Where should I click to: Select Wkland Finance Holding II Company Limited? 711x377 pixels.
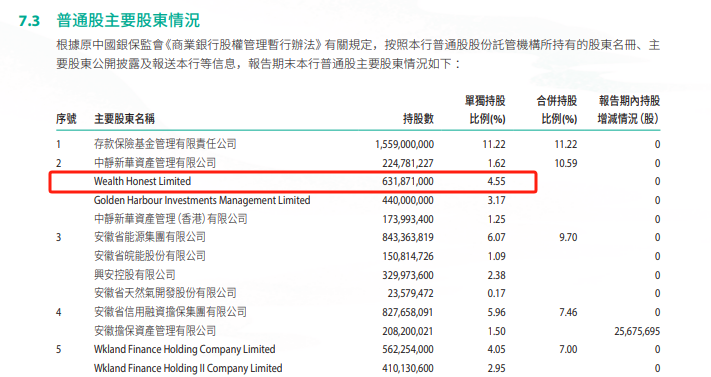click(x=188, y=368)
